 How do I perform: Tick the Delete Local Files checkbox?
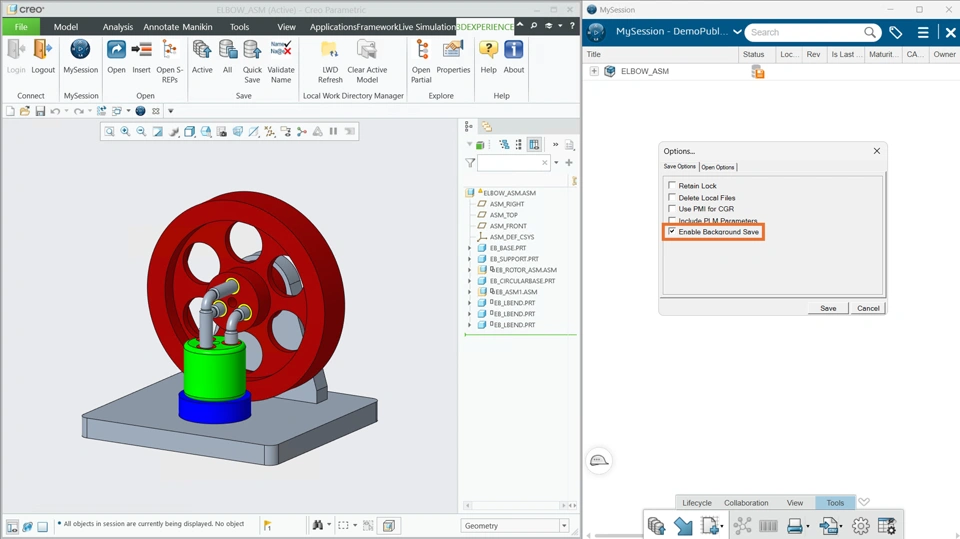click(672, 197)
